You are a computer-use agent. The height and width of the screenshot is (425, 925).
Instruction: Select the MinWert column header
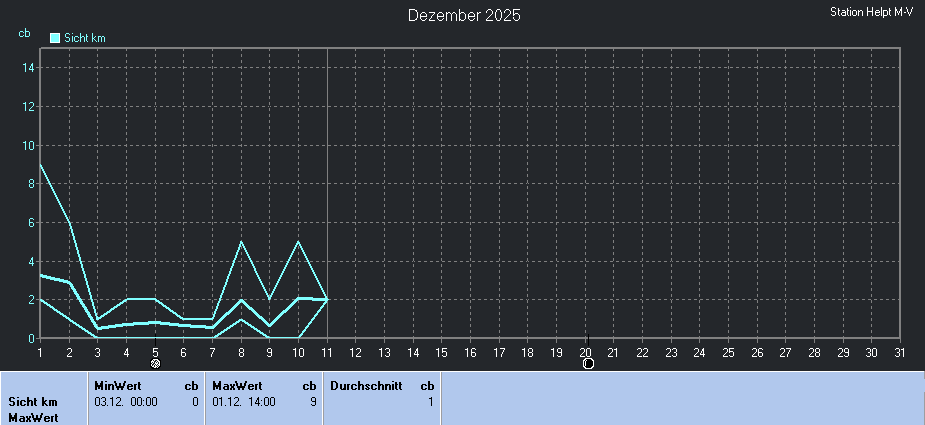pos(118,385)
